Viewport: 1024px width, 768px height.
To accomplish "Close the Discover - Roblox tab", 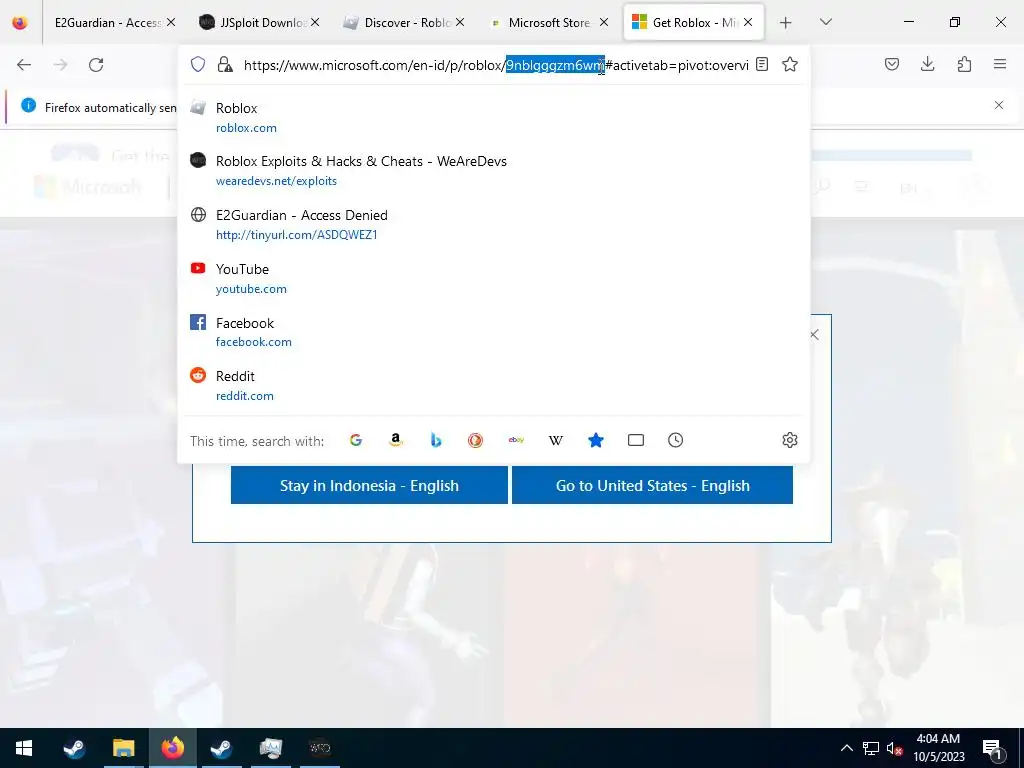I will coord(460,22).
